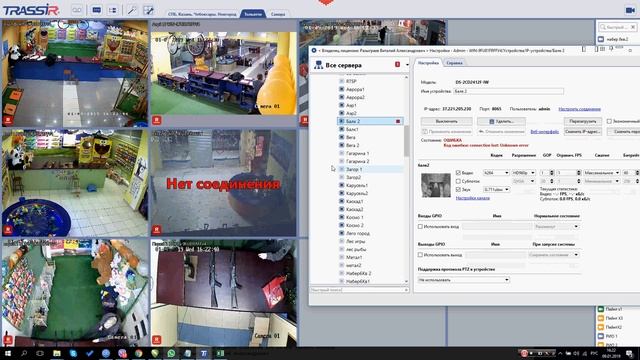Toggle the Экономичный checkbox
Screen dimensions: 640x360
(x=609, y=121)
